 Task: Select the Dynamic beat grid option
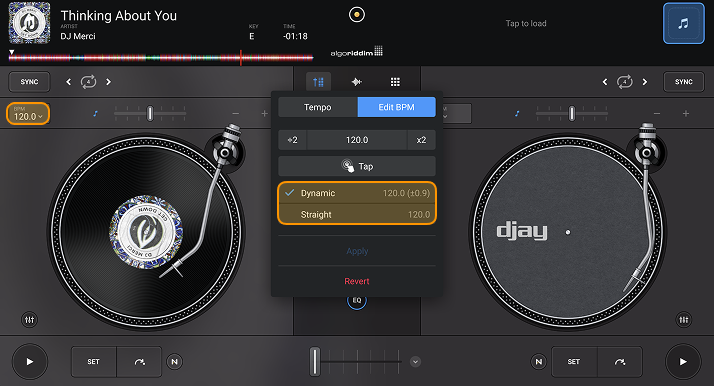(357, 193)
